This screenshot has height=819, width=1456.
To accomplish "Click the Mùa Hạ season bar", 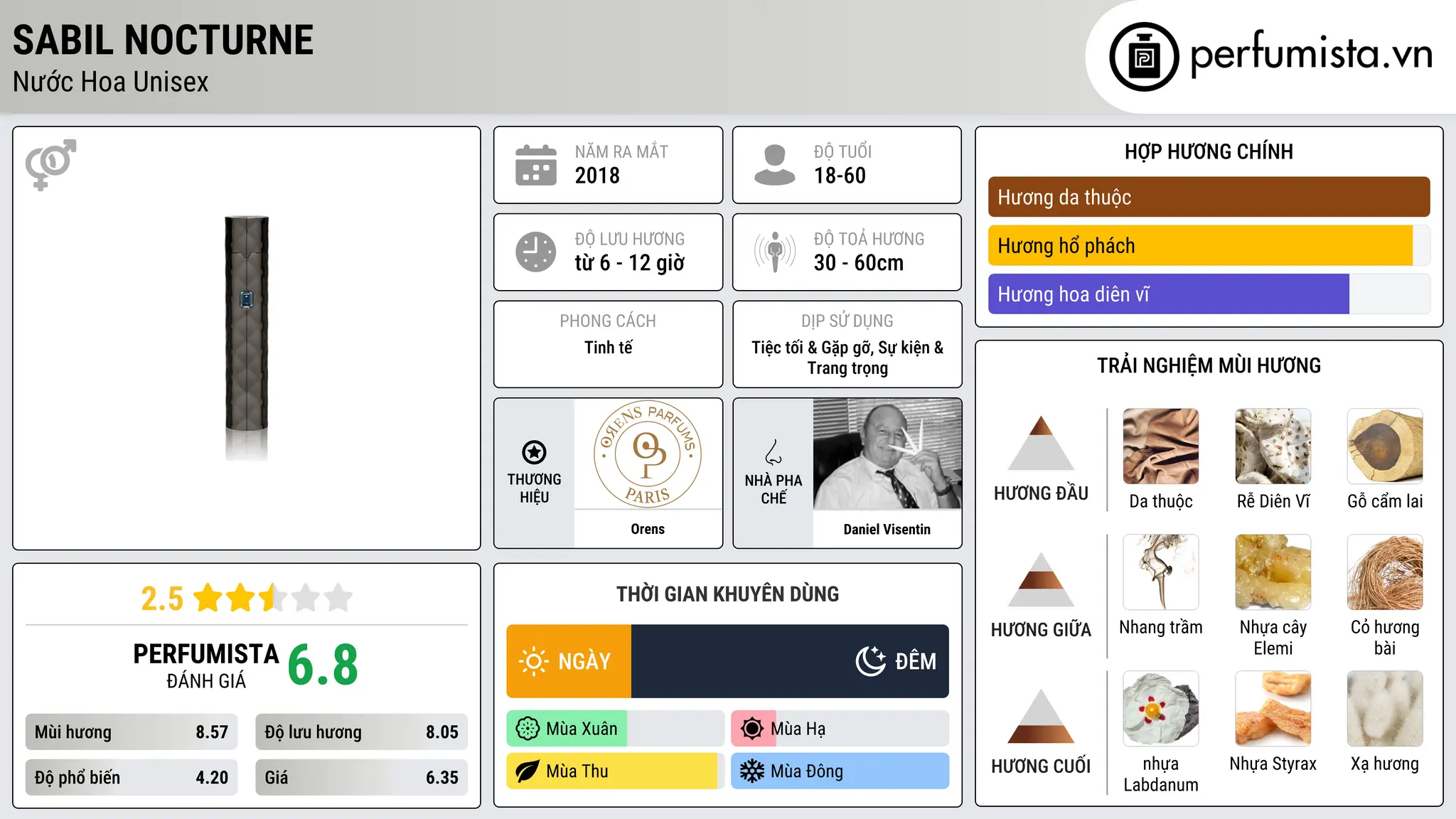I will pyautogui.click(x=840, y=729).
